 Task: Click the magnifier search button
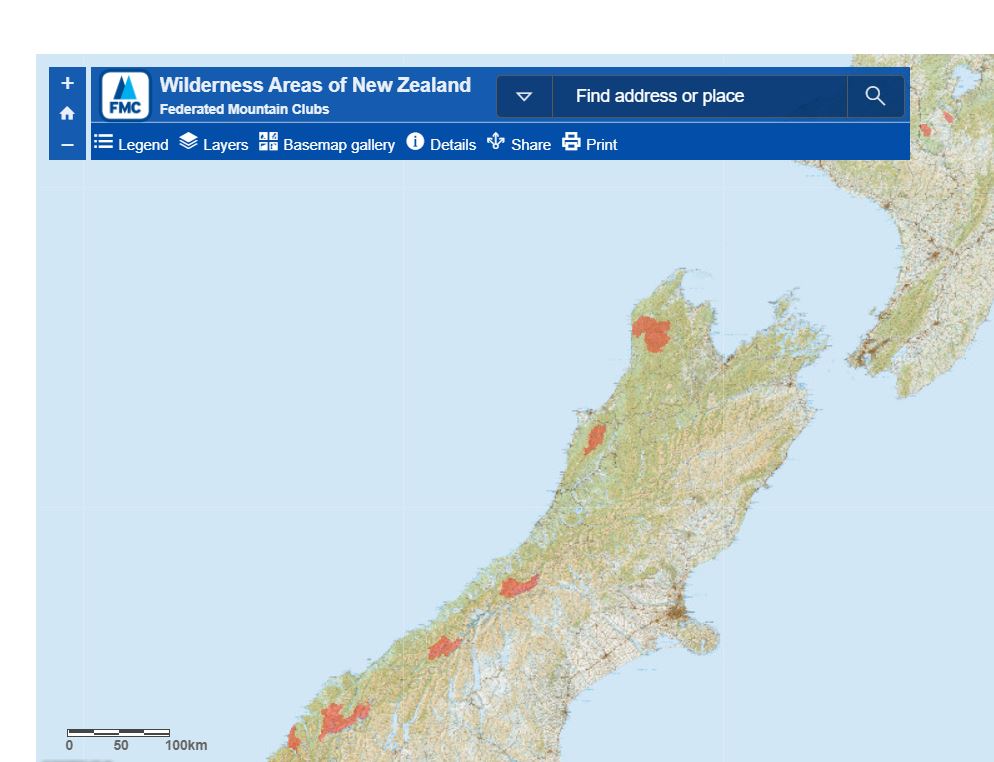[x=875, y=96]
